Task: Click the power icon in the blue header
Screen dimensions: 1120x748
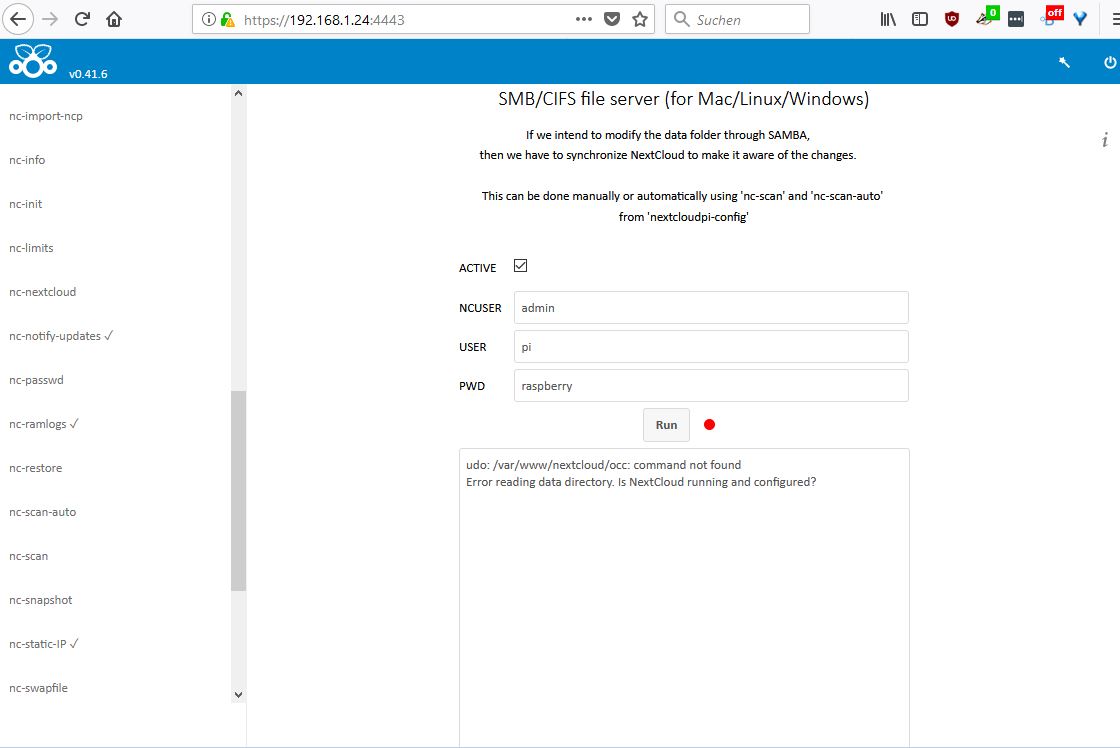Action: coord(1109,62)
